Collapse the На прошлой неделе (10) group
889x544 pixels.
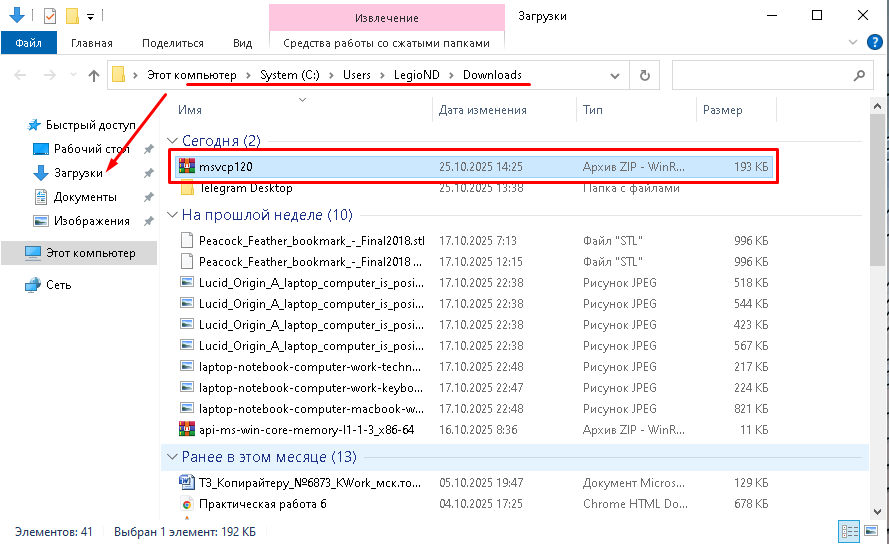click(x=173, y=215)
